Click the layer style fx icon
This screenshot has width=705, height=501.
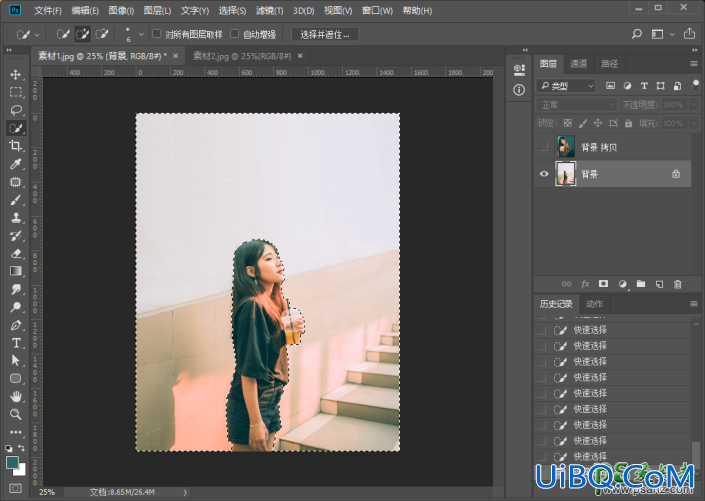pyautogui.click(x=585, y=284)
